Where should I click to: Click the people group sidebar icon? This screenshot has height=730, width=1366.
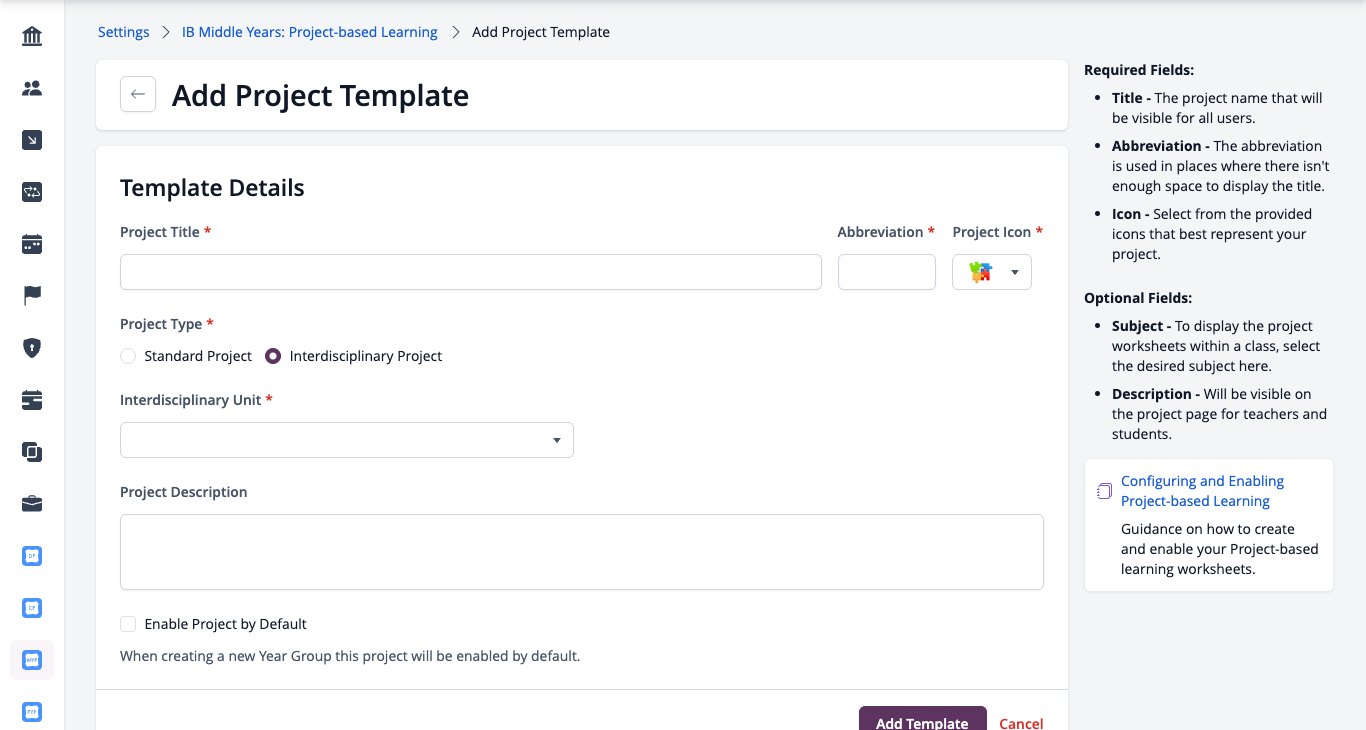pos(32,89)
